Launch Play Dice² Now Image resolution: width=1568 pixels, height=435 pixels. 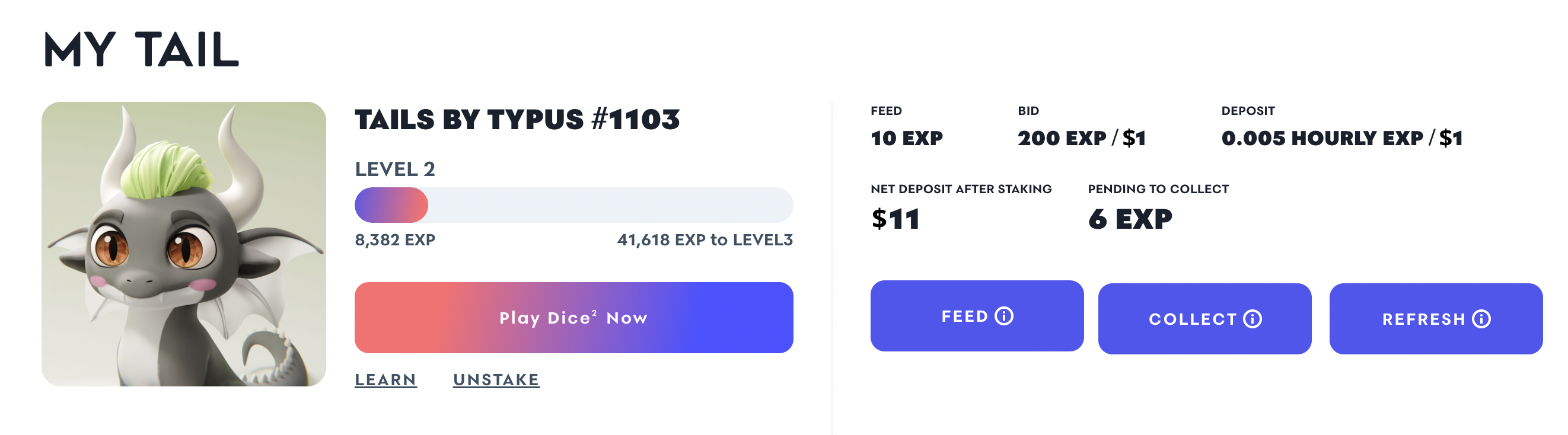click(573, 318)
